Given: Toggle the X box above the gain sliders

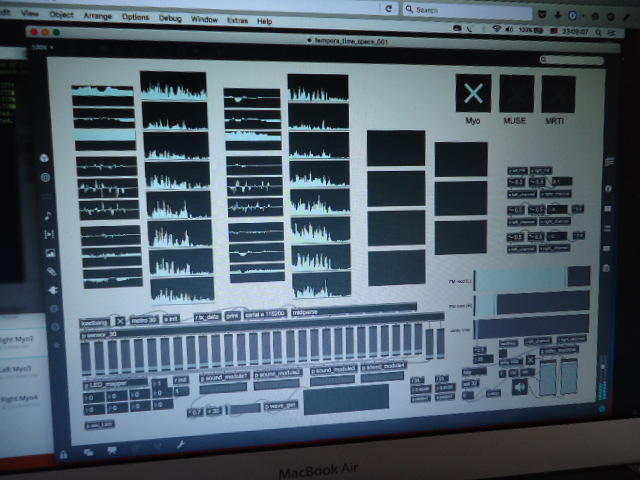Looking at the screenshot, I should 530,360.
